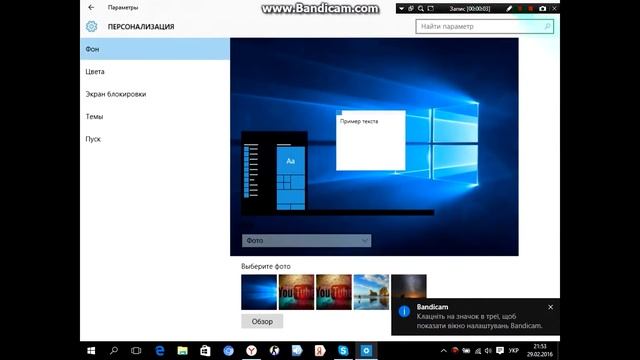640x360 pixels.
Task: Focus the Найти параметр search field
Action: (484, 27)
